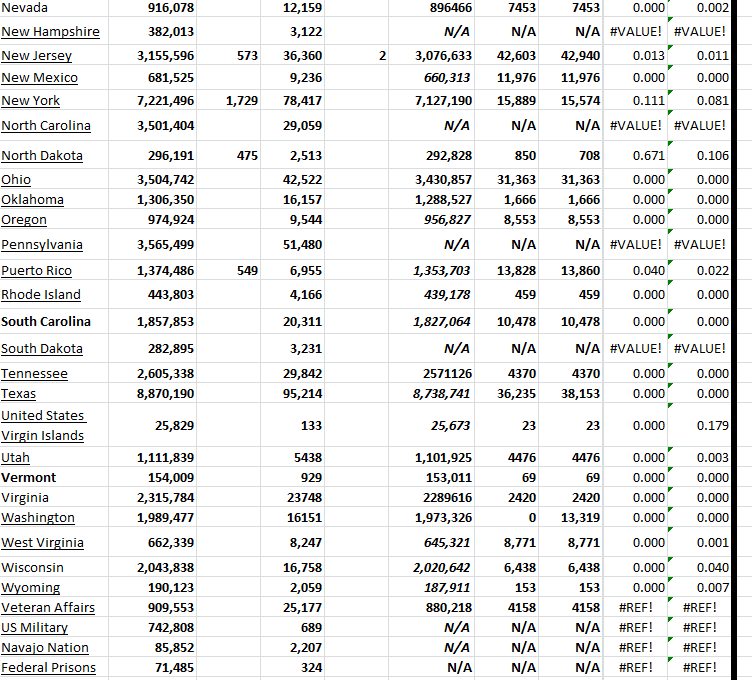The width and height of the screenshot is (752, 680).
Task: Select the bold South Carolina cell
Action: pyautogui.click(x=54, y=321)
